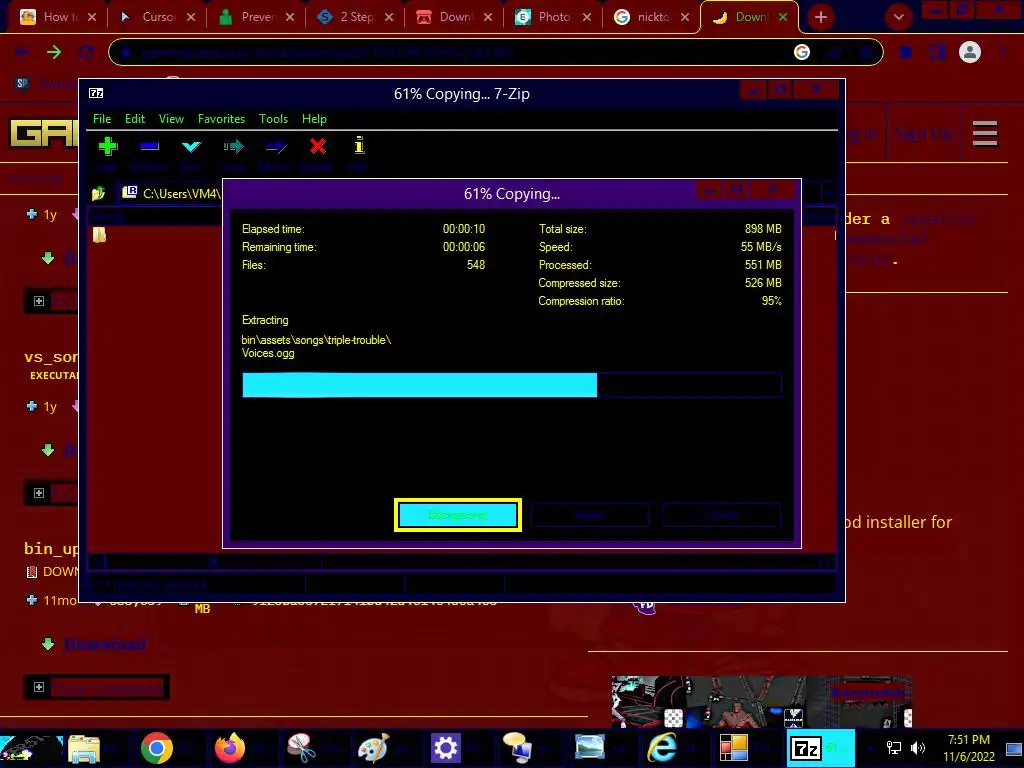Click the volume speaker icon in system tray

click(x=918, y=748)
